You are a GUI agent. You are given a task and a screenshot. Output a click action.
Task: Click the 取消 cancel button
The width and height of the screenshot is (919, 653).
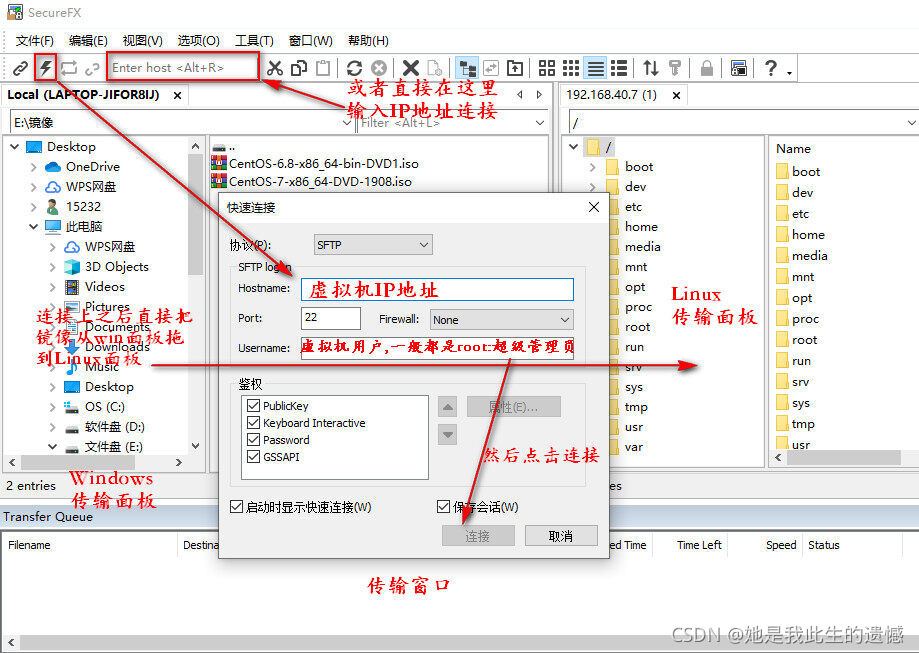(x=561, y=536)
